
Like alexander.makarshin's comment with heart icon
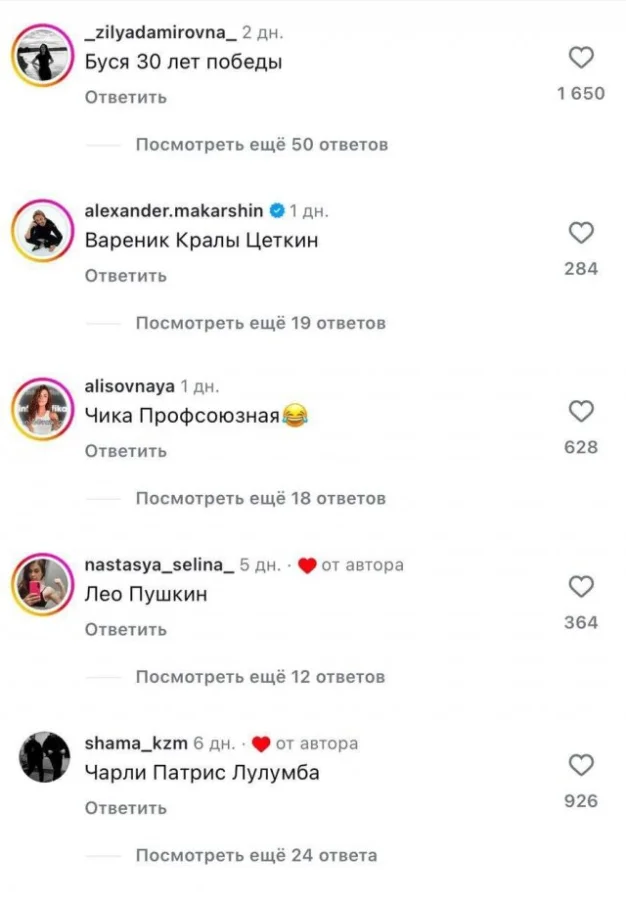click(x=581, y=233)
